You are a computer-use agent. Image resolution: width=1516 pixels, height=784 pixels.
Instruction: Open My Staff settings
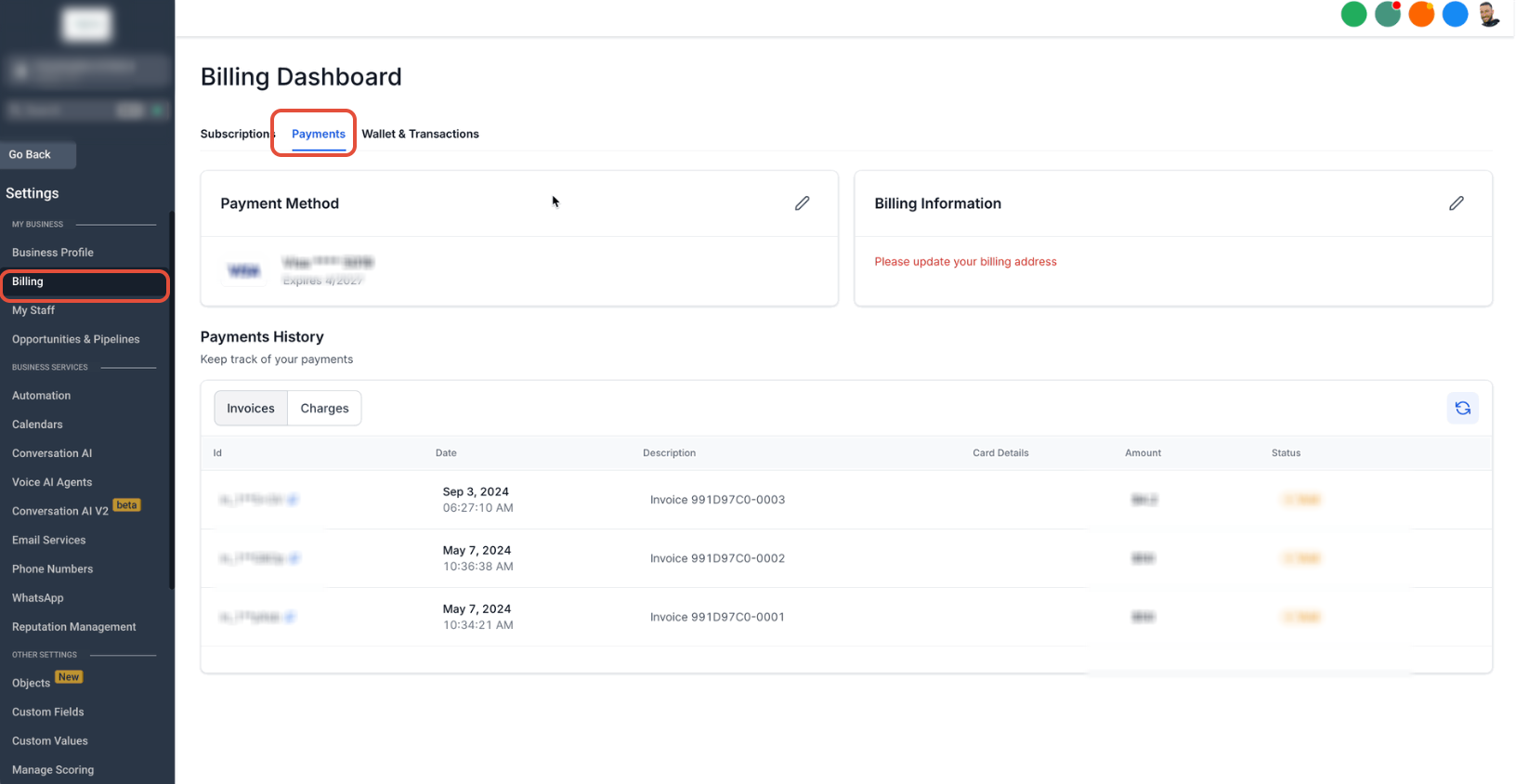[x=33, y=310]
